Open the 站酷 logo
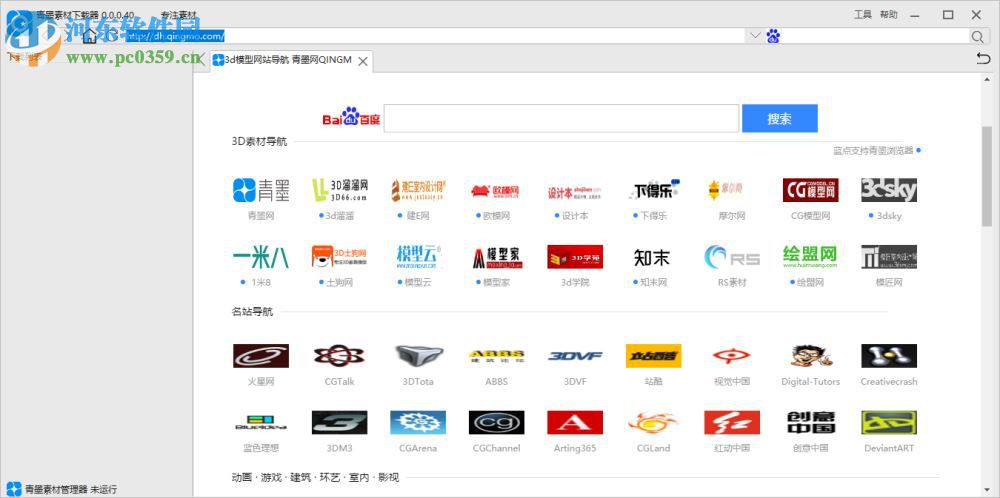Viewport: 1000px width, 498px height. point(653,356)
